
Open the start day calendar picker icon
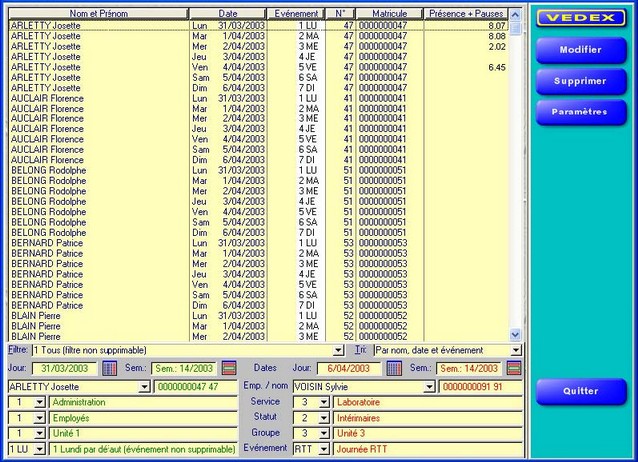109,368
